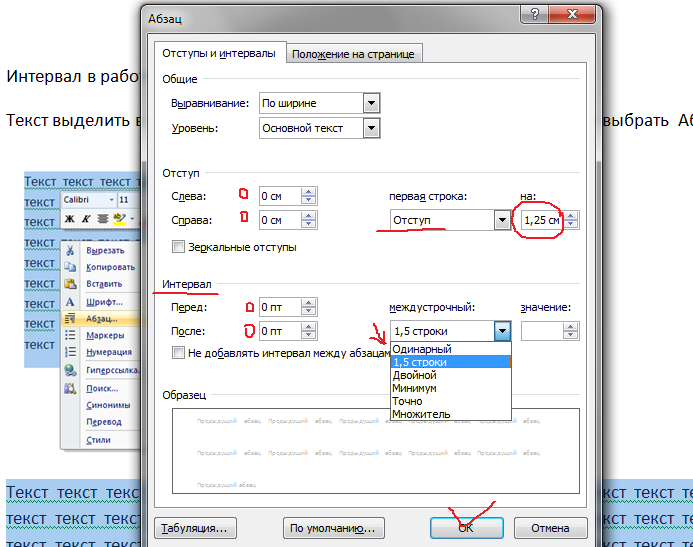693x547 pixels.
Task: Click the search binoculars icon beside Поиск
Action: click(x=70, y=388)
